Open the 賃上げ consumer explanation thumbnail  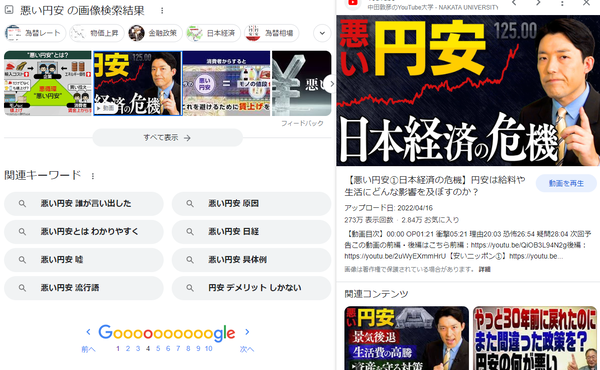[x=227, y=83]
